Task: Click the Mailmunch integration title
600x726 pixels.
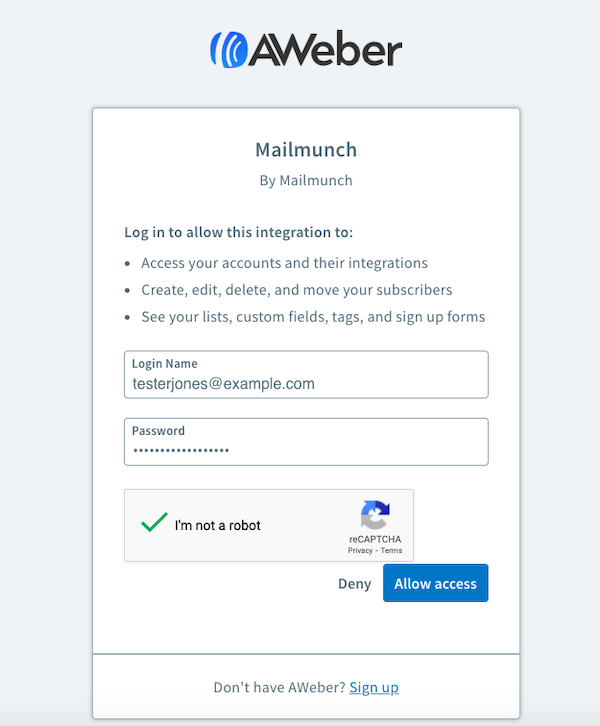Action: (x=306, y=150)
